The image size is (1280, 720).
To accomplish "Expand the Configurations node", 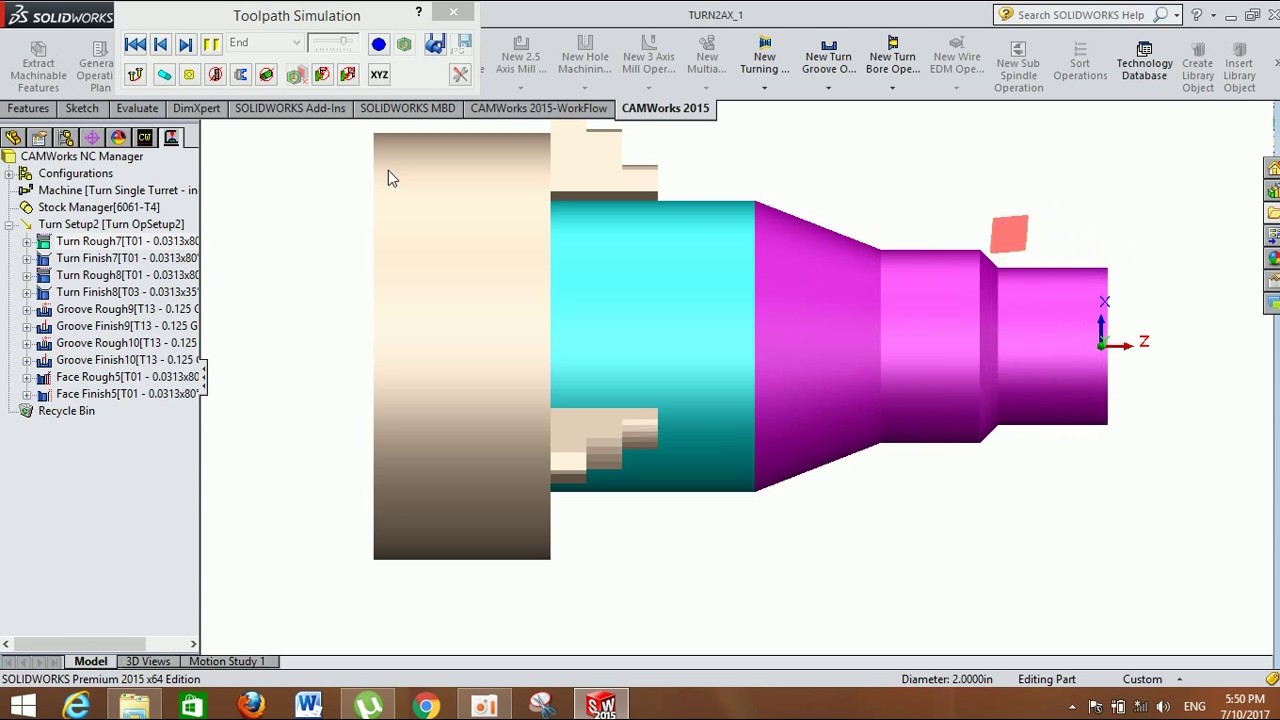I will click(x=9, y=174).
